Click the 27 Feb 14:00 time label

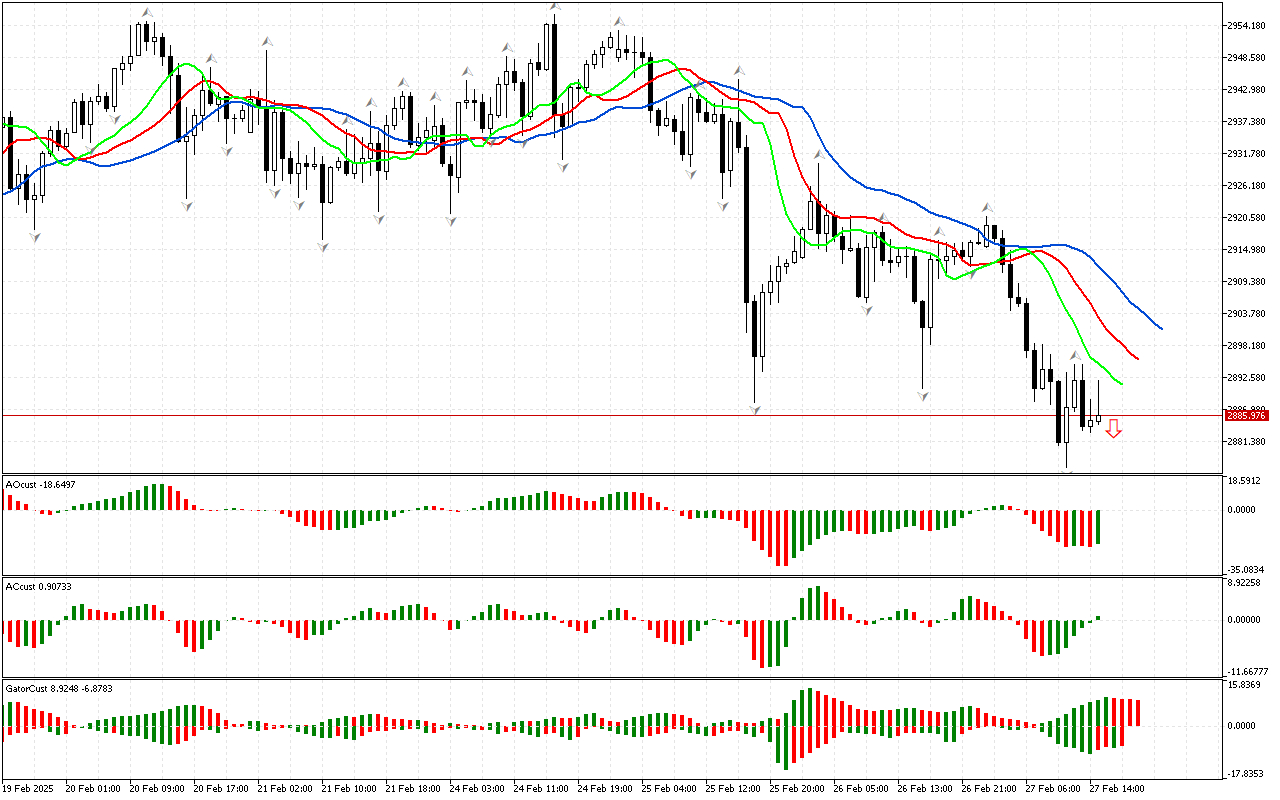point(1117,788)
